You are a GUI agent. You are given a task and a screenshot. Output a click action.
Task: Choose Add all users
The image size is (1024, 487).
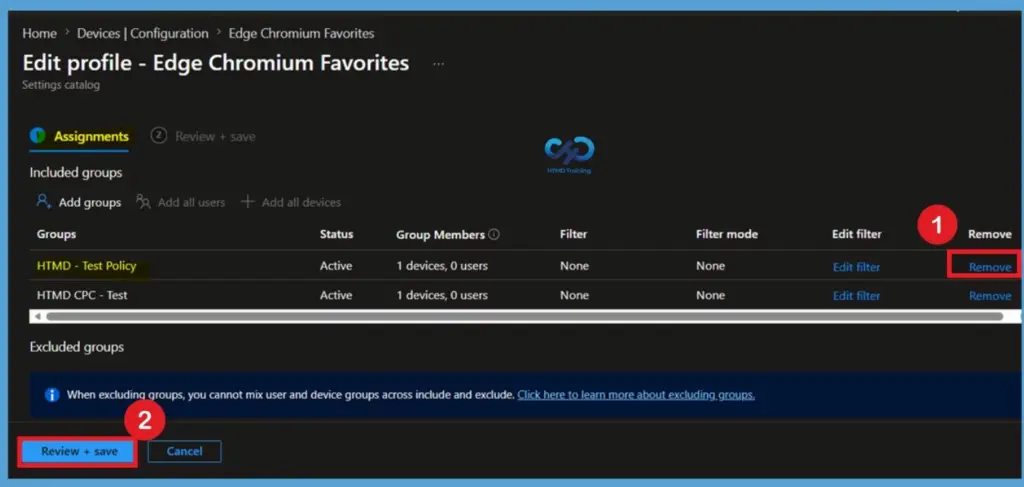pos(191,202)
